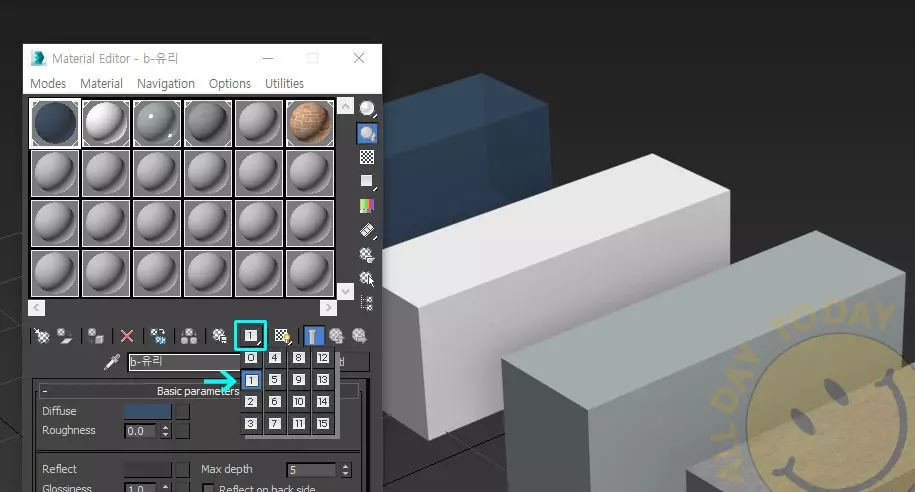Open the Sample Type sphere flyout
The width and height of the screenshot is (915, 492).
[367, 109]
